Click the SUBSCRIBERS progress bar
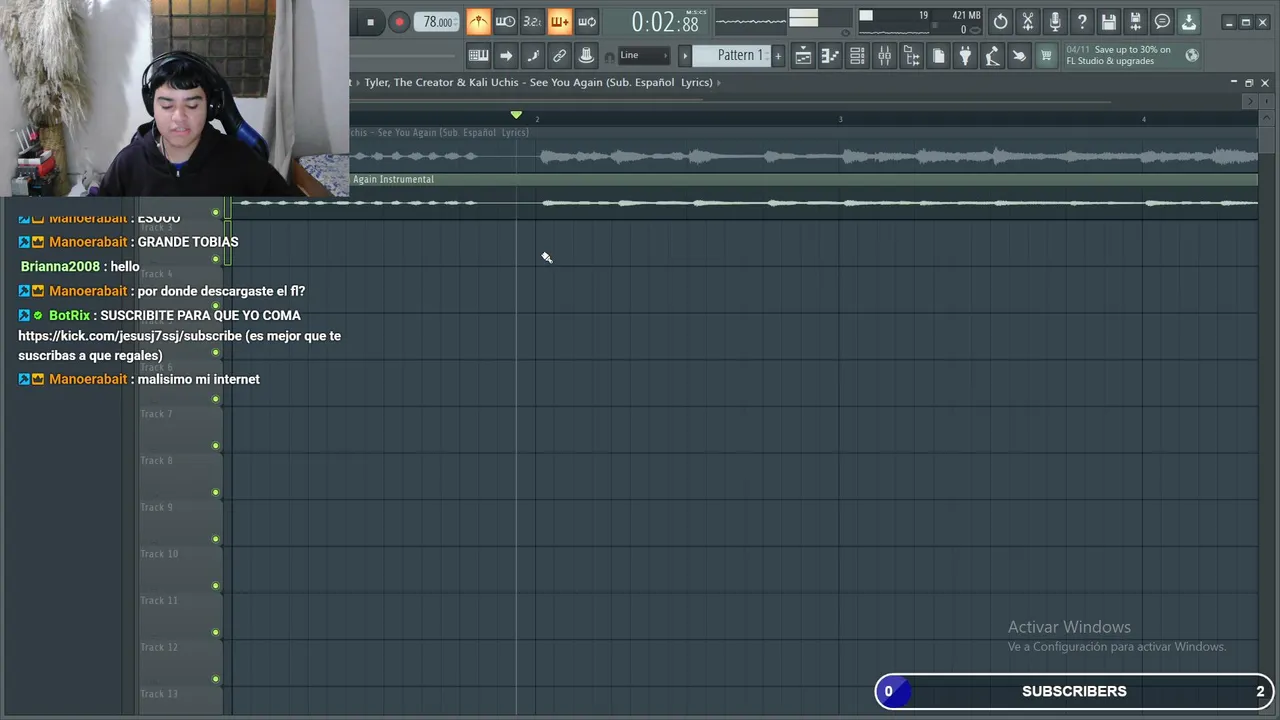The image size is (1280, 720). point(1075,691)
